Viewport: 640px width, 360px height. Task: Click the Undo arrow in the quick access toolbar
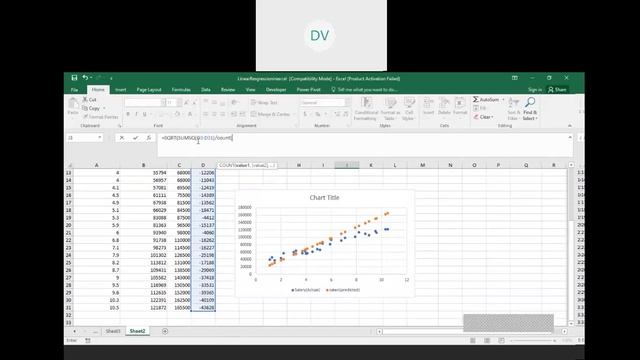pyautogui.click(x=85, y=78)
